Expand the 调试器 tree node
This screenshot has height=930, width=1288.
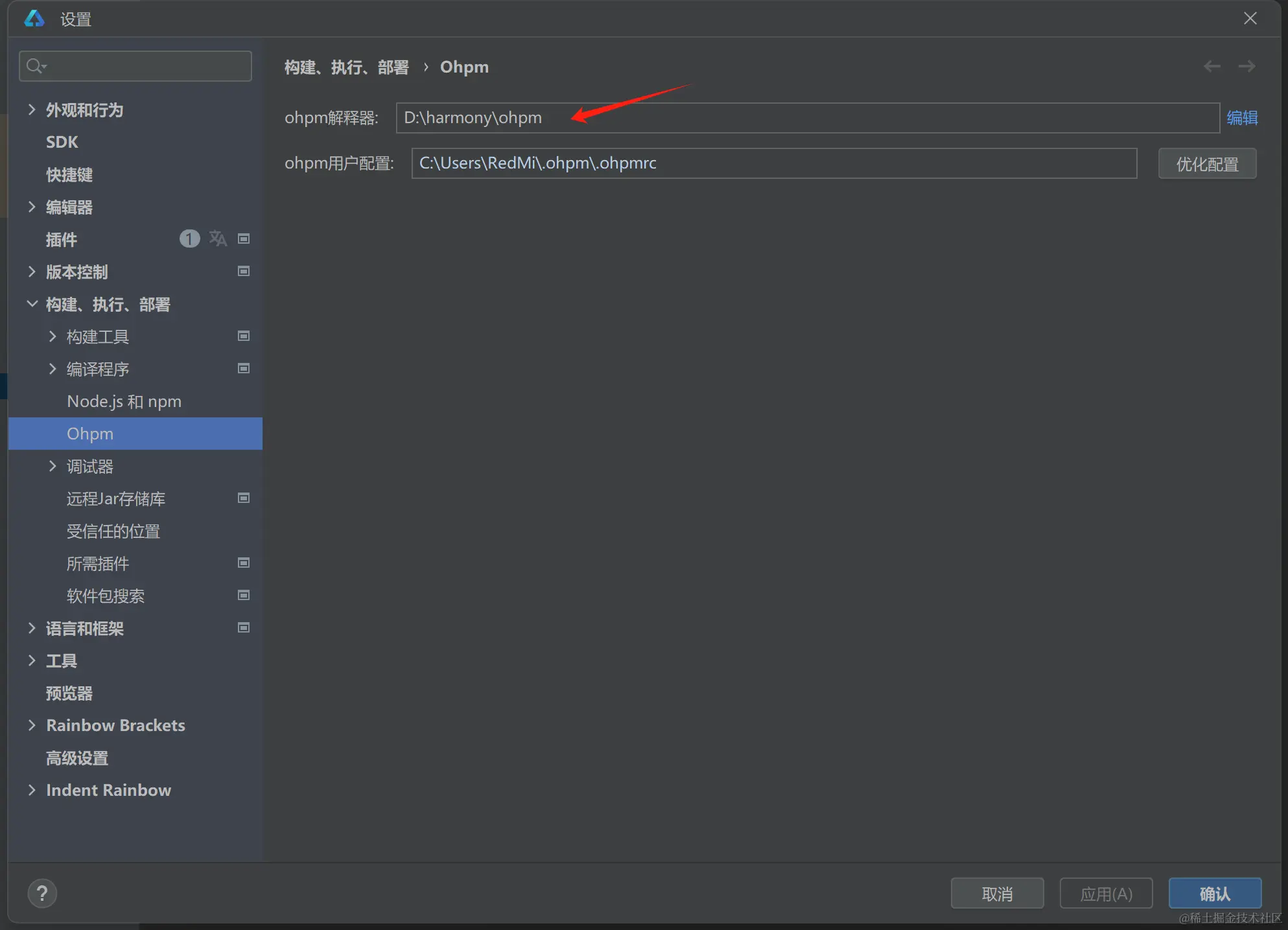pyautogui.click(x=53, y=466)
